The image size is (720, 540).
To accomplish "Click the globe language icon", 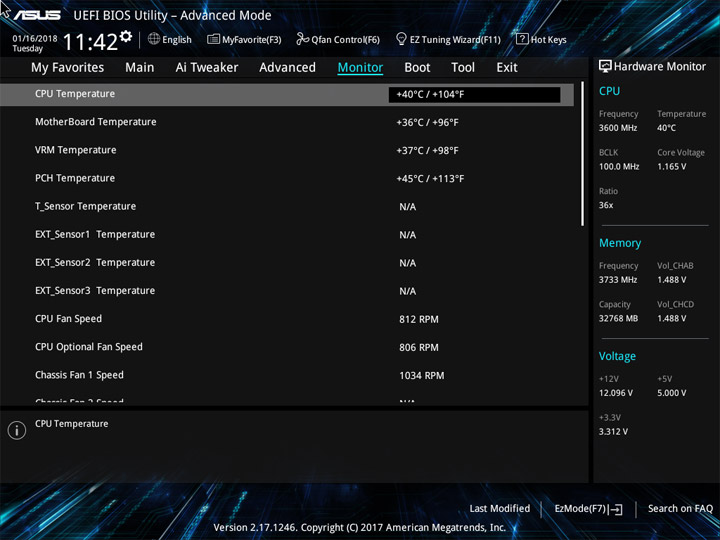I will (154, 39).
